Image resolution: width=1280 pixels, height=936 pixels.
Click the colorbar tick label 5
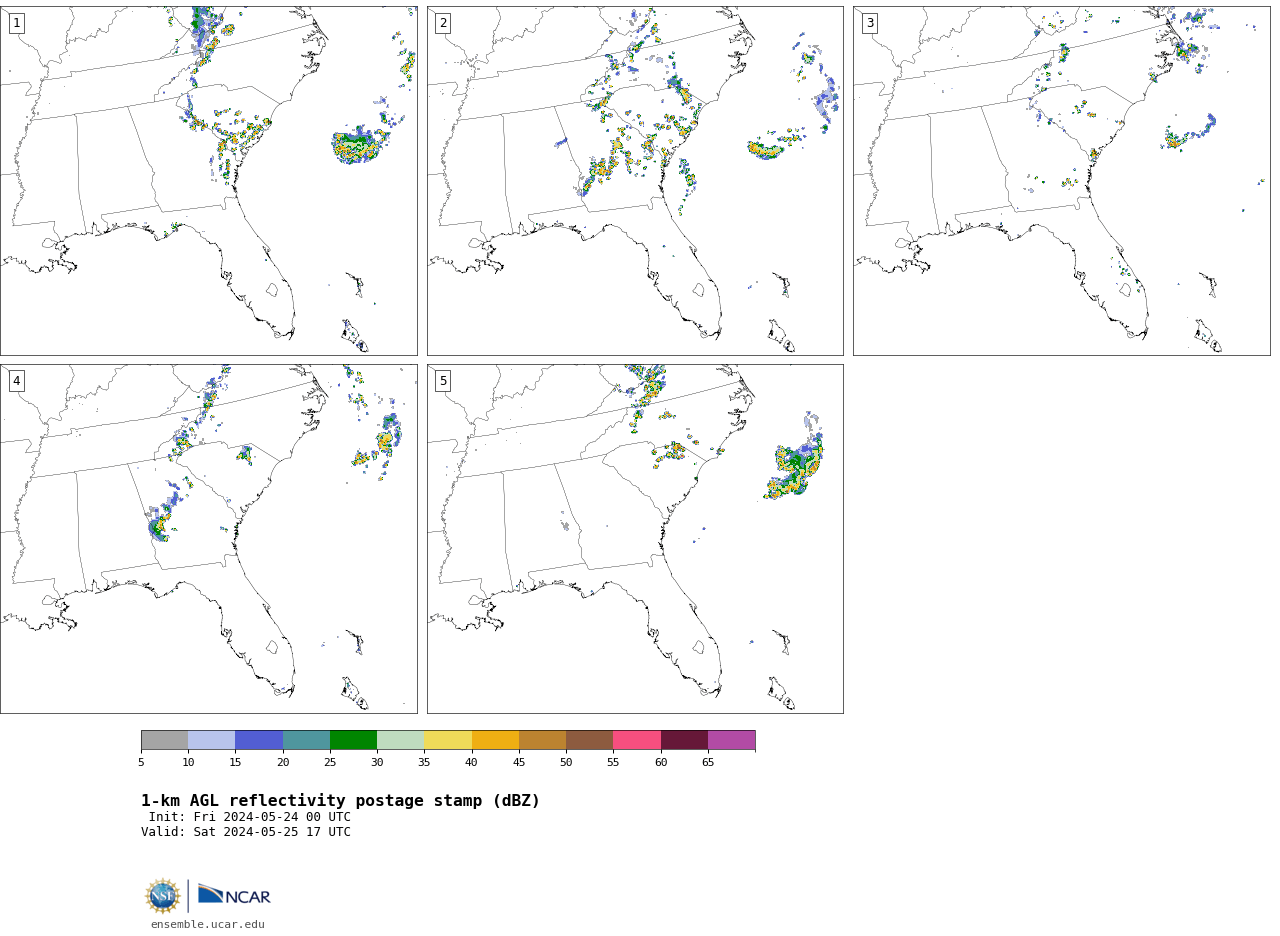(x=141, y=763)
